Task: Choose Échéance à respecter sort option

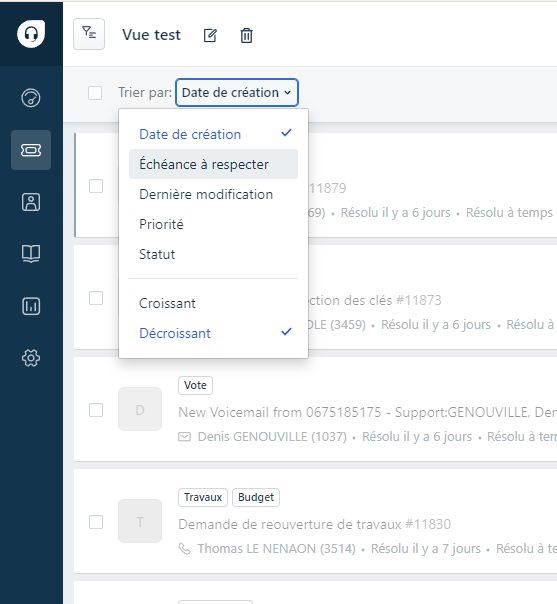Action: tap(213, 164)
